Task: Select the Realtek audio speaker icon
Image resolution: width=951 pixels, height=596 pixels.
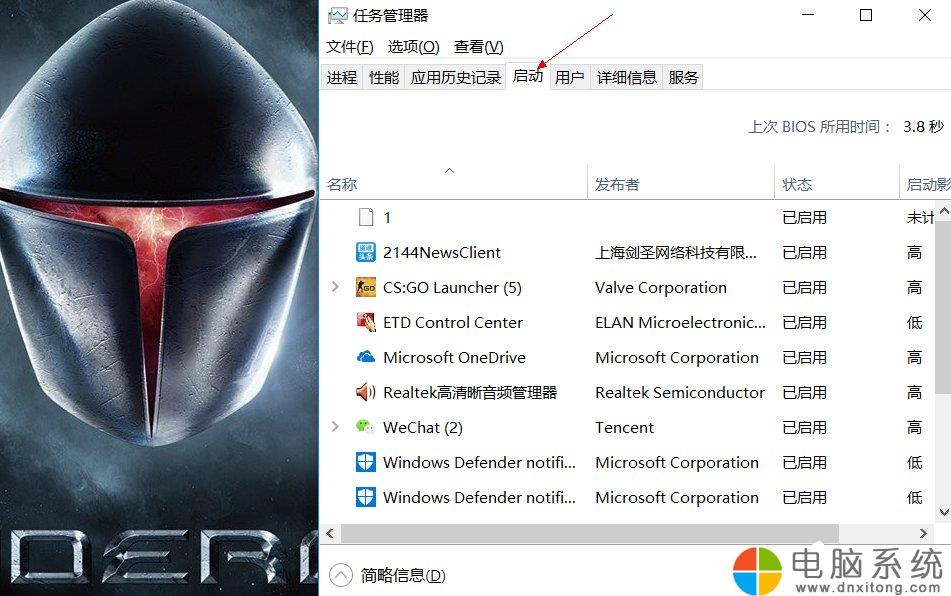Action: coord(365,392)
